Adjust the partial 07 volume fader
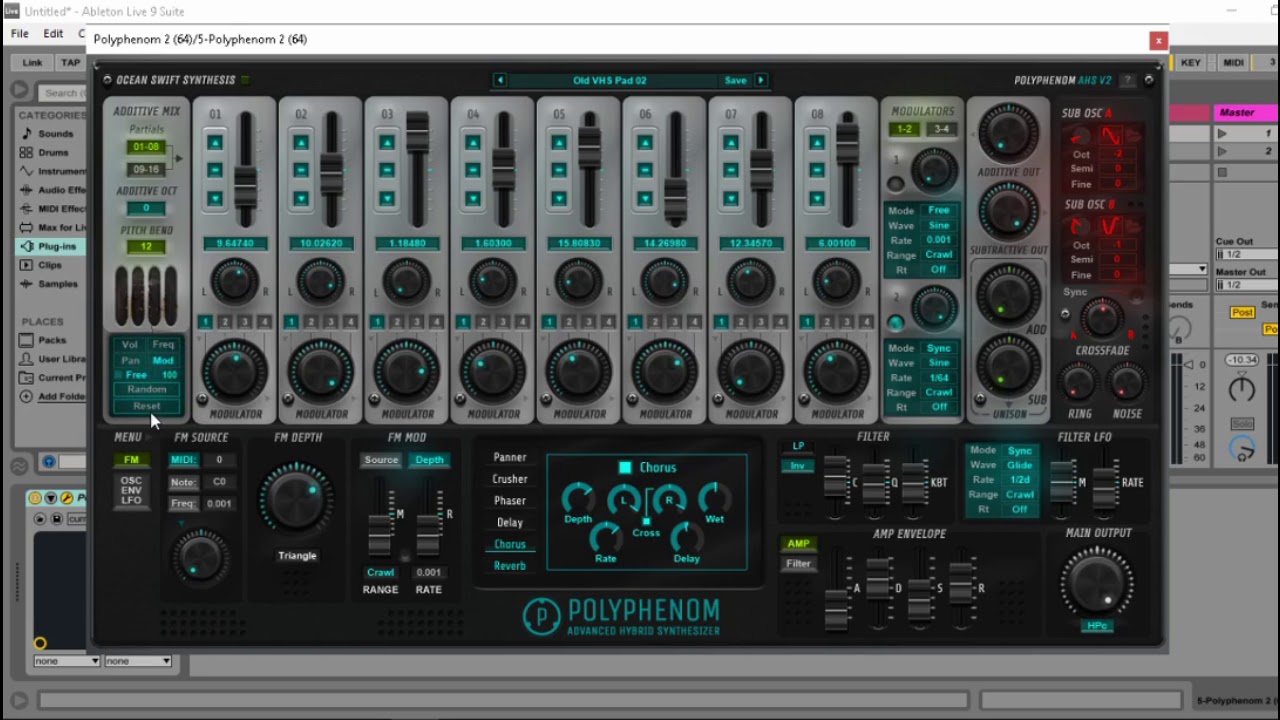The image size is (1280, 720). [761, 169]
